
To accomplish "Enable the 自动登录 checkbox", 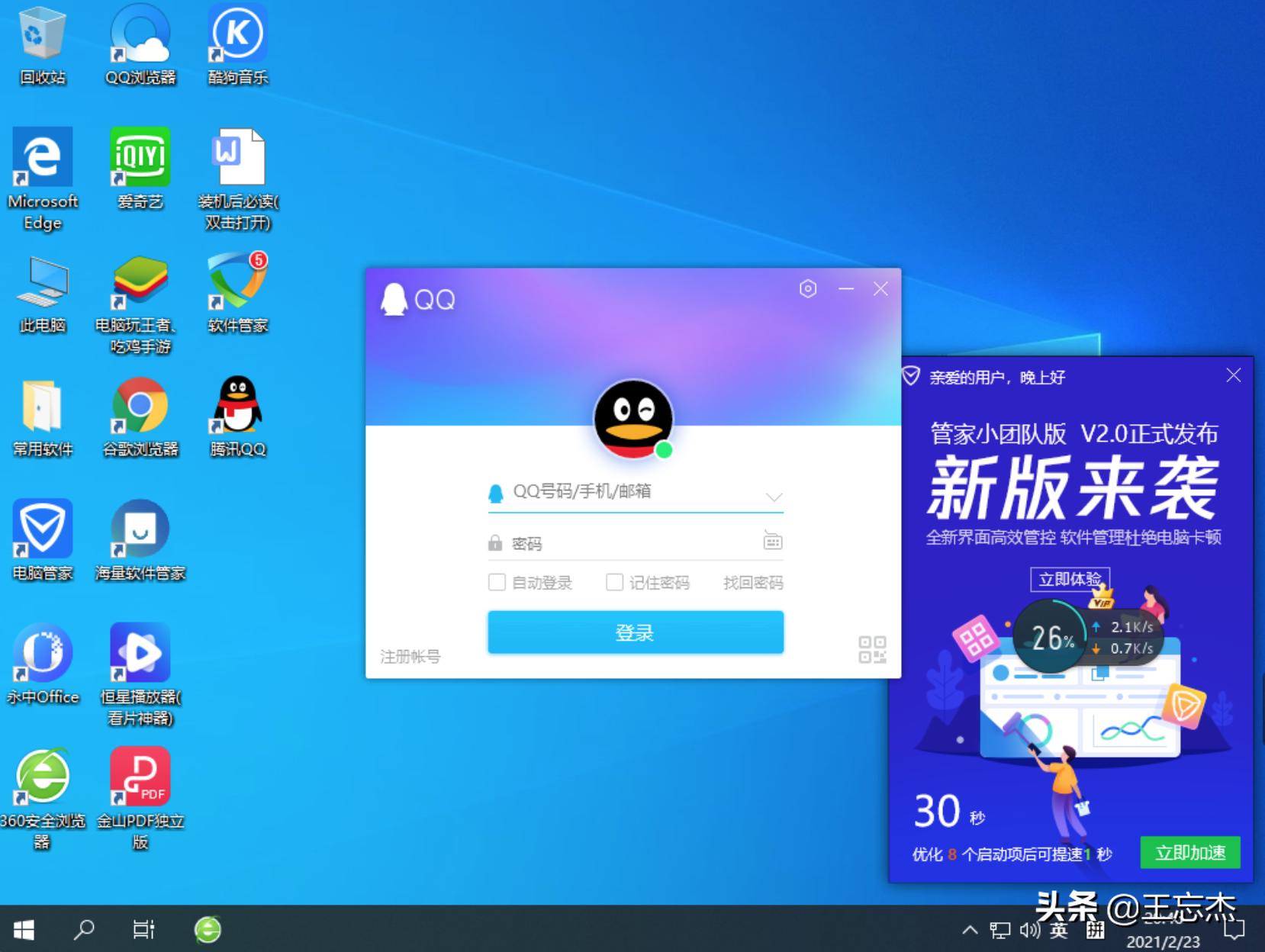I will [x=497, y=582].
